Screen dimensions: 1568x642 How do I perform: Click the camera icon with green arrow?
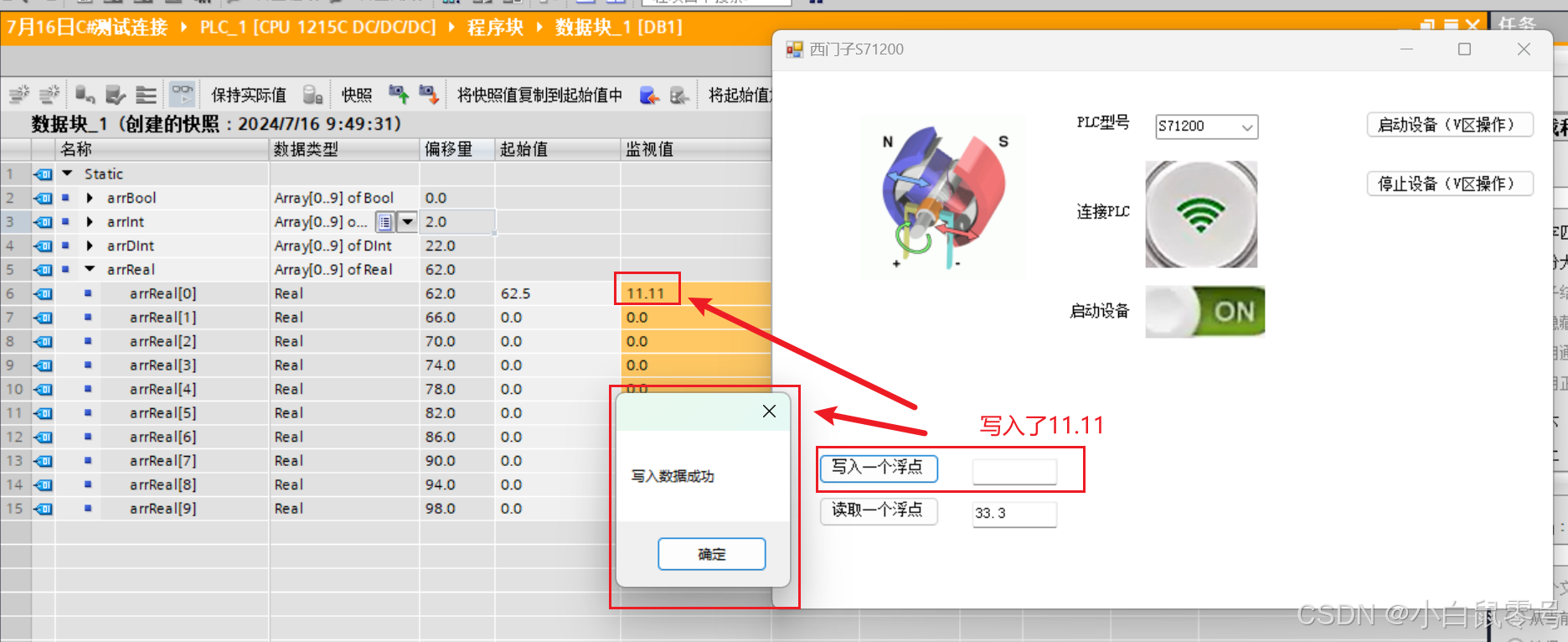click(398, 94)
